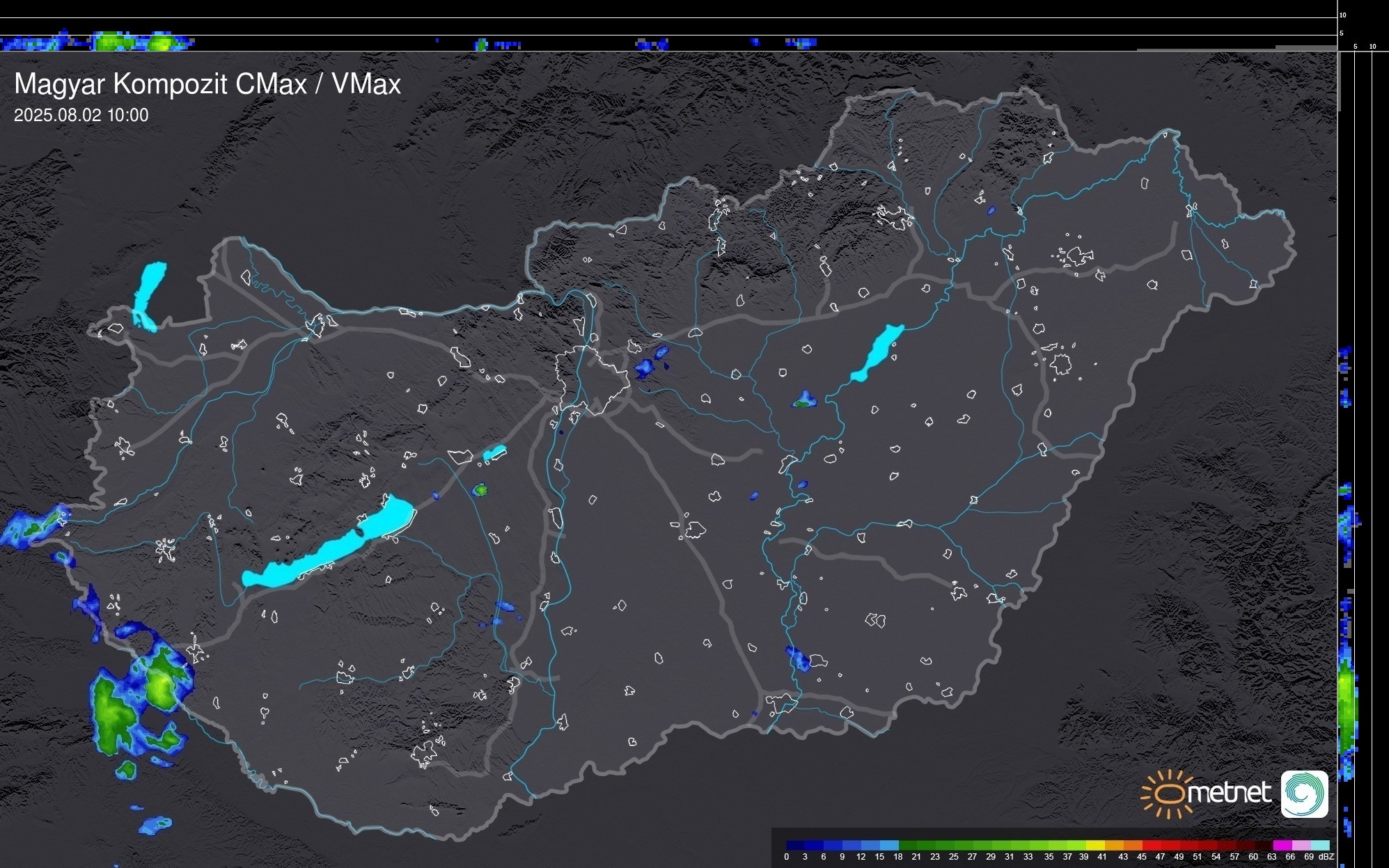The image size is (1389, 868).
Task: Click the dBZ unit label in the legend
Action: (1326, 857)
